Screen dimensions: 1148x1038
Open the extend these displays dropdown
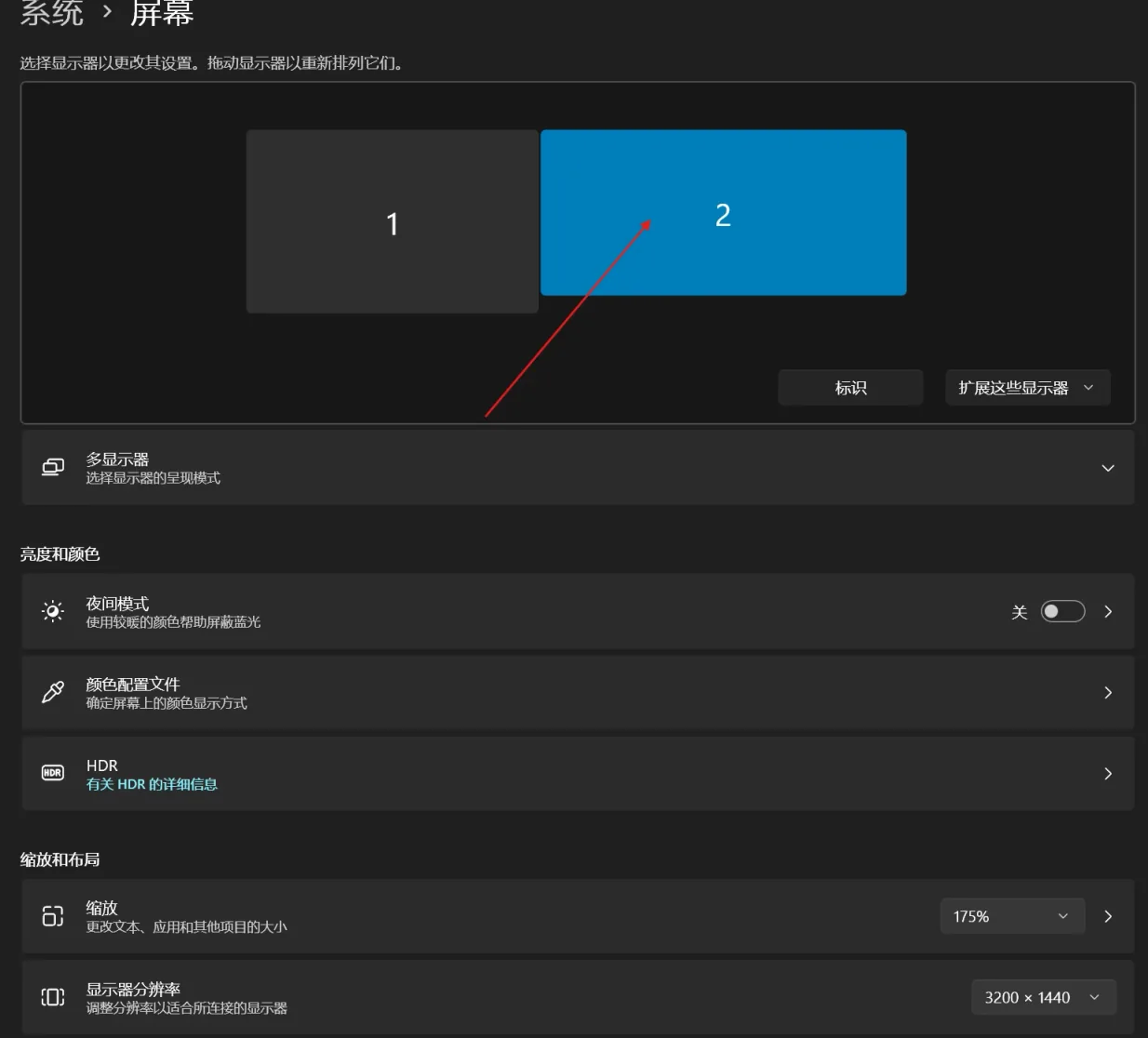tap(1028, 388)
